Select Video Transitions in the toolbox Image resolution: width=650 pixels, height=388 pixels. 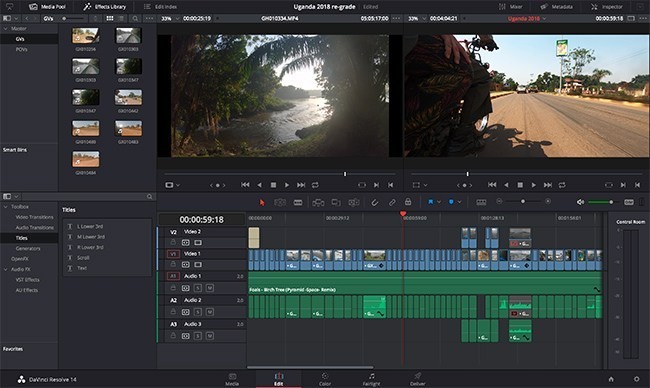click(x=34, y=217)
